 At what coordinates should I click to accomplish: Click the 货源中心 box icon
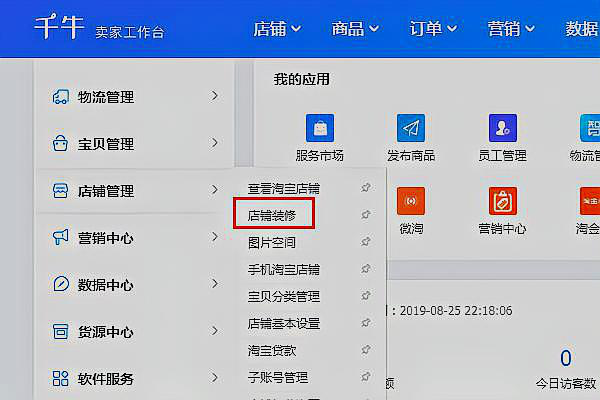60,331
